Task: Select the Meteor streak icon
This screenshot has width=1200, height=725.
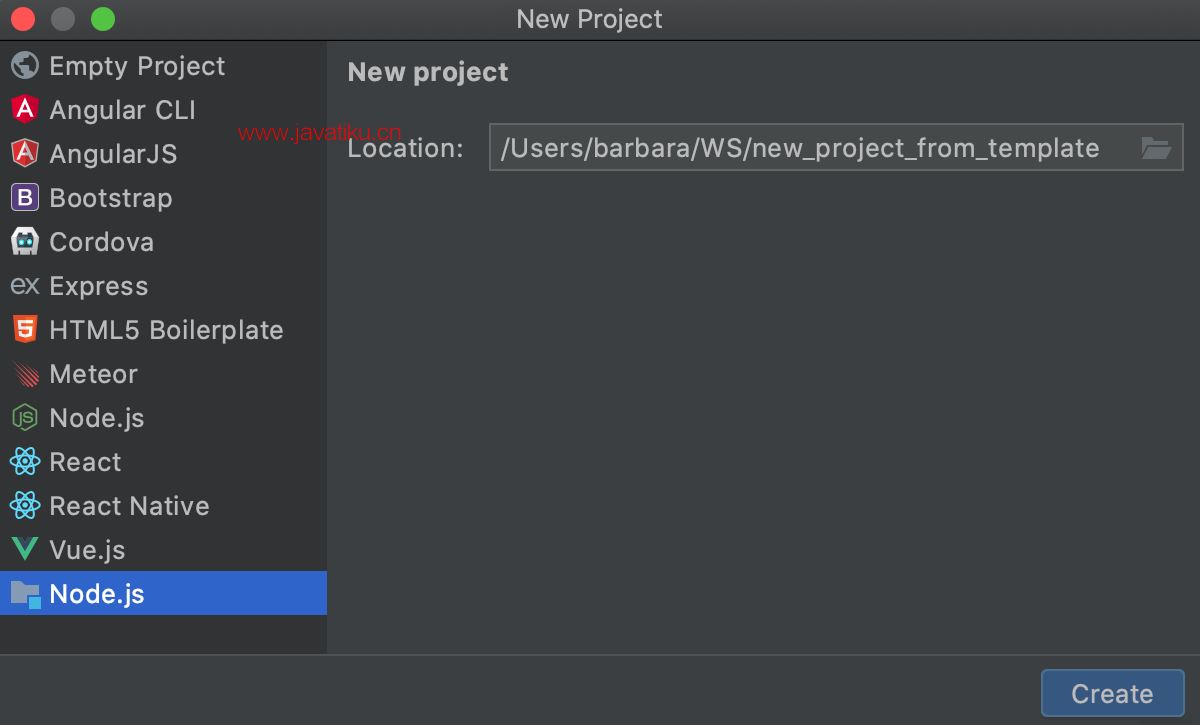Action: pos(25,374)
